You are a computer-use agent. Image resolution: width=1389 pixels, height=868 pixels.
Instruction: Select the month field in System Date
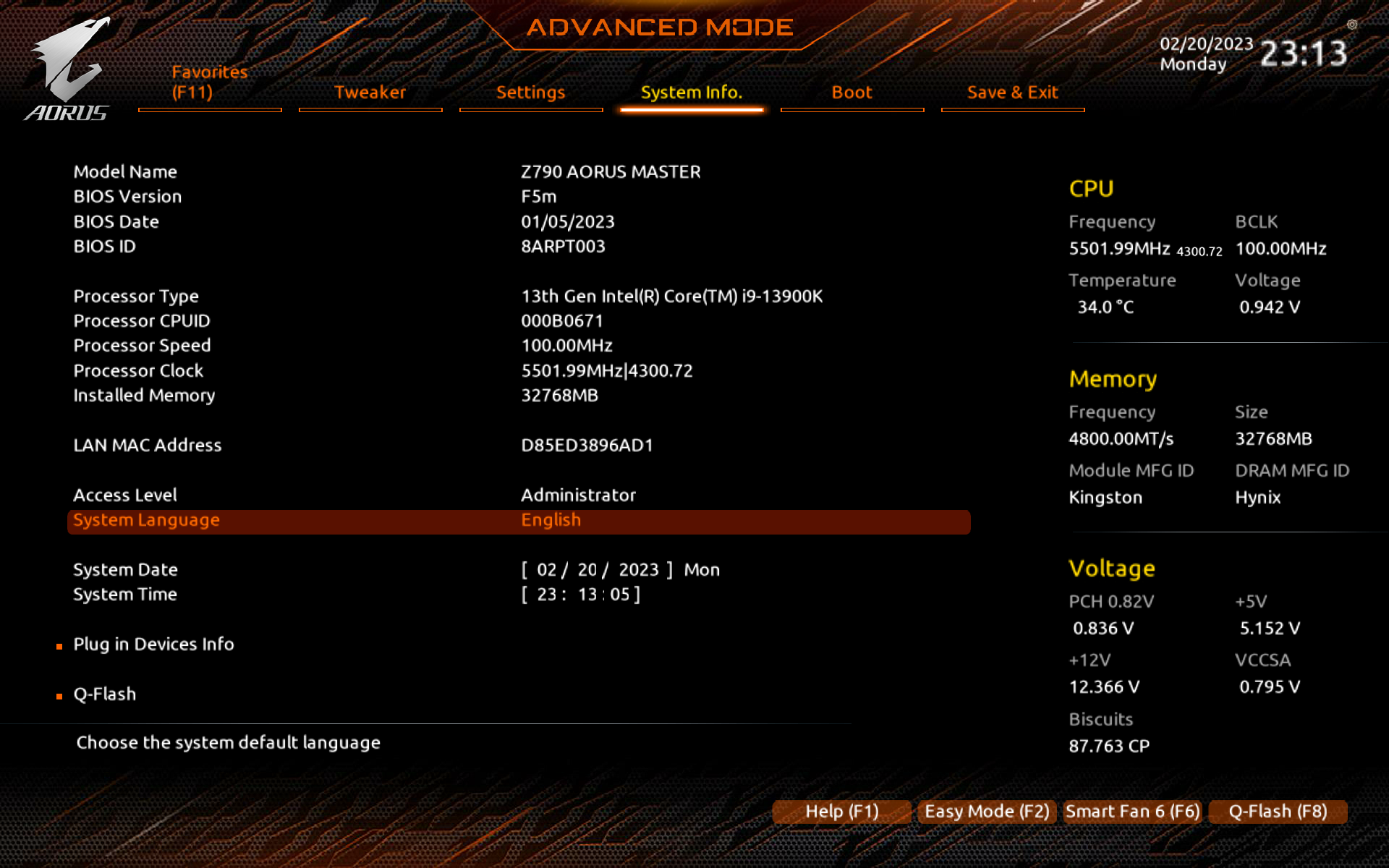(x=546, y=570)
